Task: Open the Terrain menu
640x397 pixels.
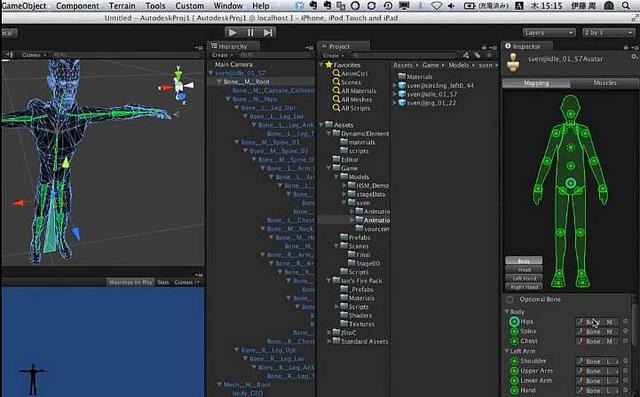Action: [x=122, y=6]
